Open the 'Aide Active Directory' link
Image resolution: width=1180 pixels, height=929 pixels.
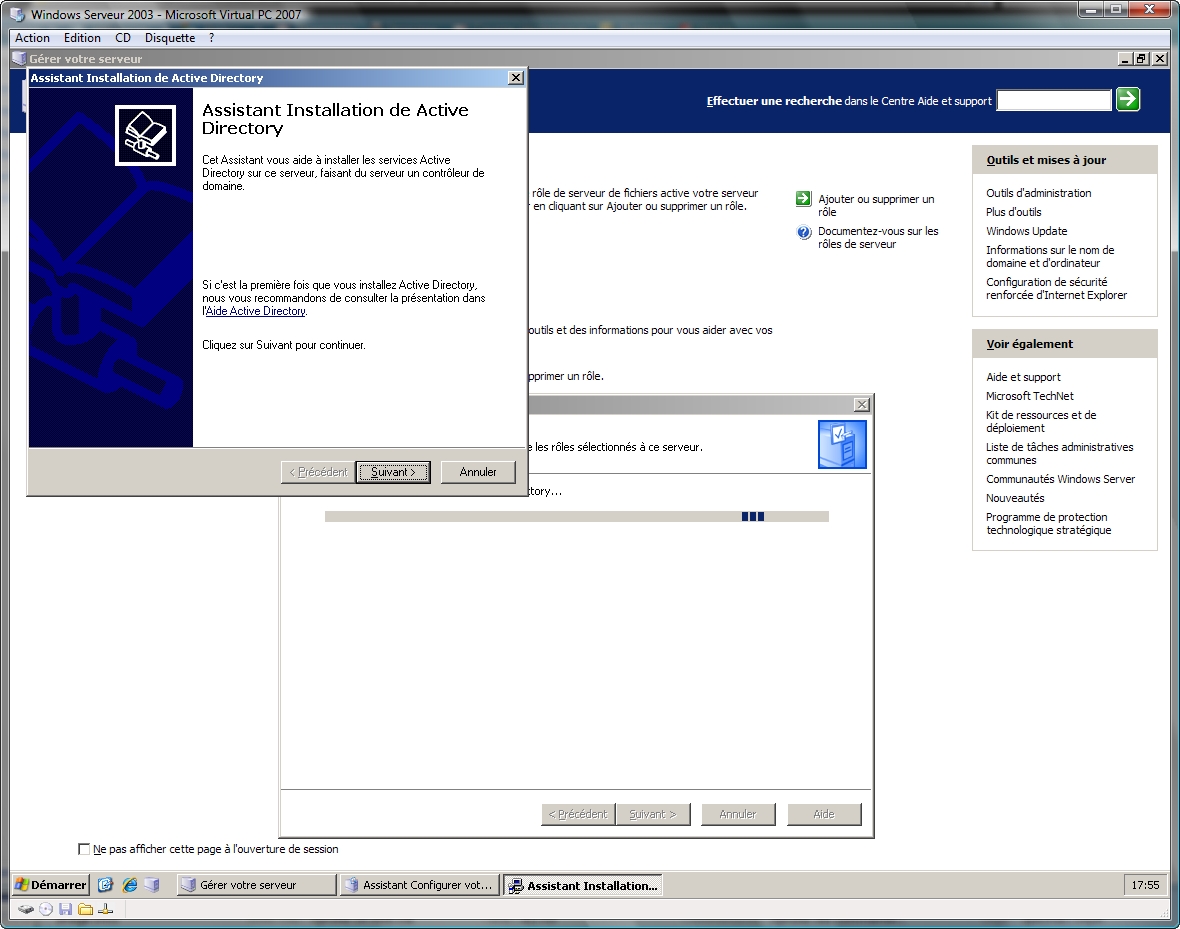pyautogui.click(x=256, y=311)
